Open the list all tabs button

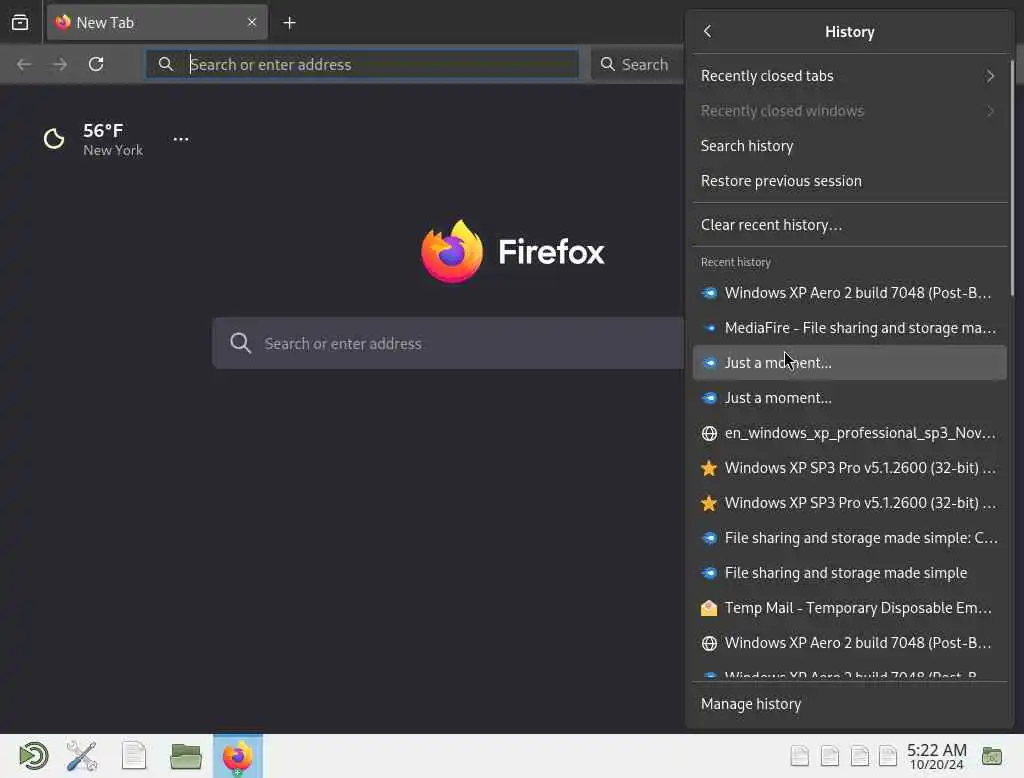pyautogui.click(x=20, y=23)
